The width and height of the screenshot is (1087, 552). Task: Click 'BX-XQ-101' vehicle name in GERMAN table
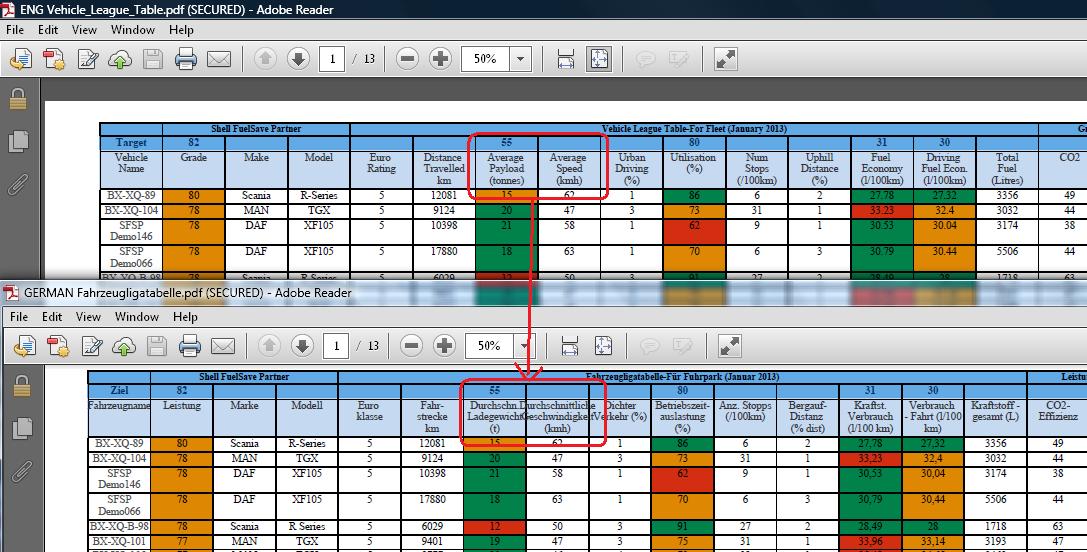pyautogui.click(x=119, y=541)
